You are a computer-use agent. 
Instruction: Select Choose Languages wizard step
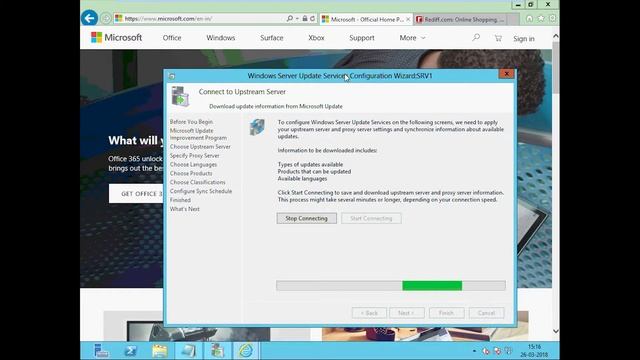coord(193,164)
